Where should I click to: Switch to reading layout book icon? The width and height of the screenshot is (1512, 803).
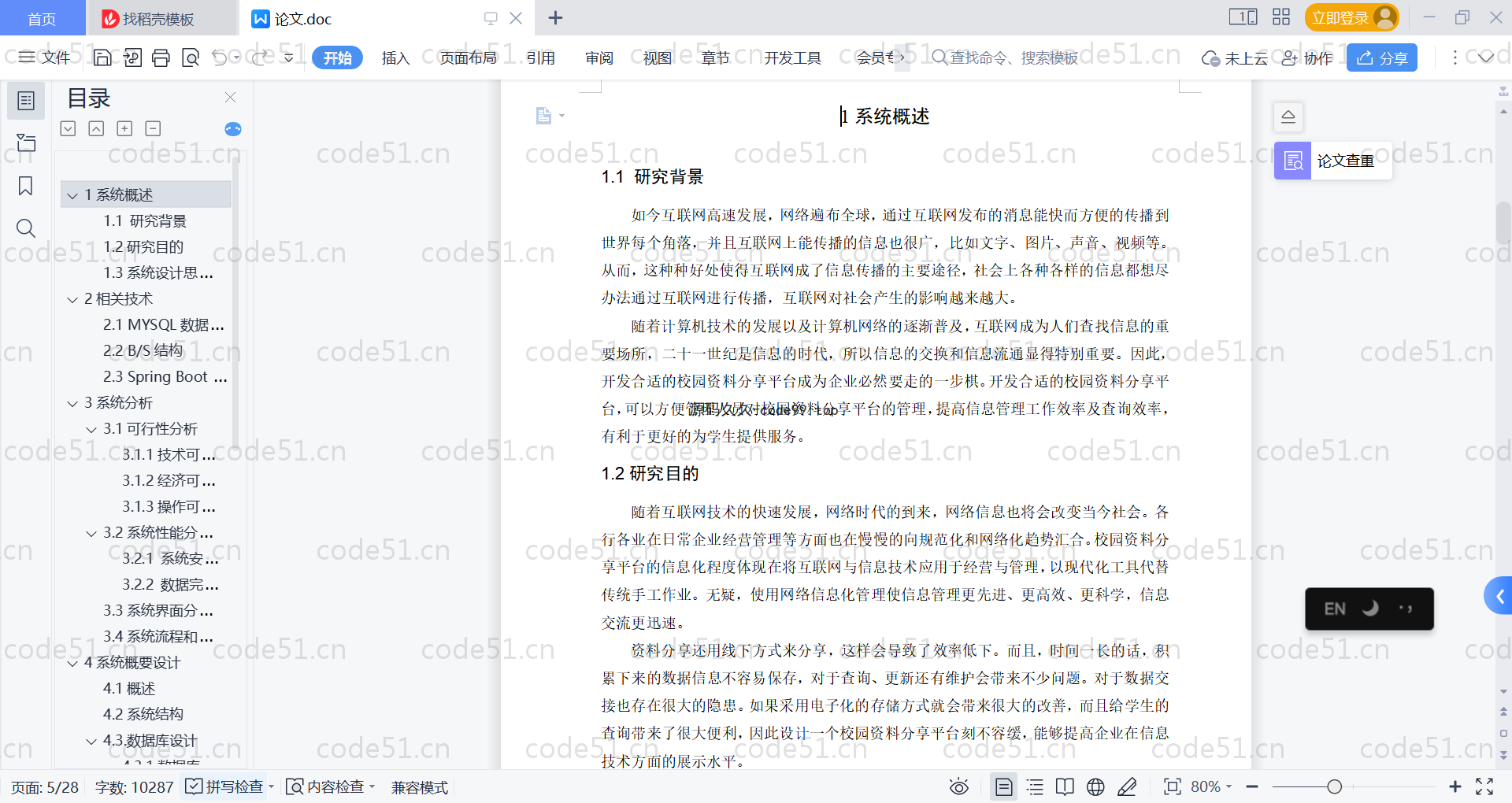[1065, 786]
